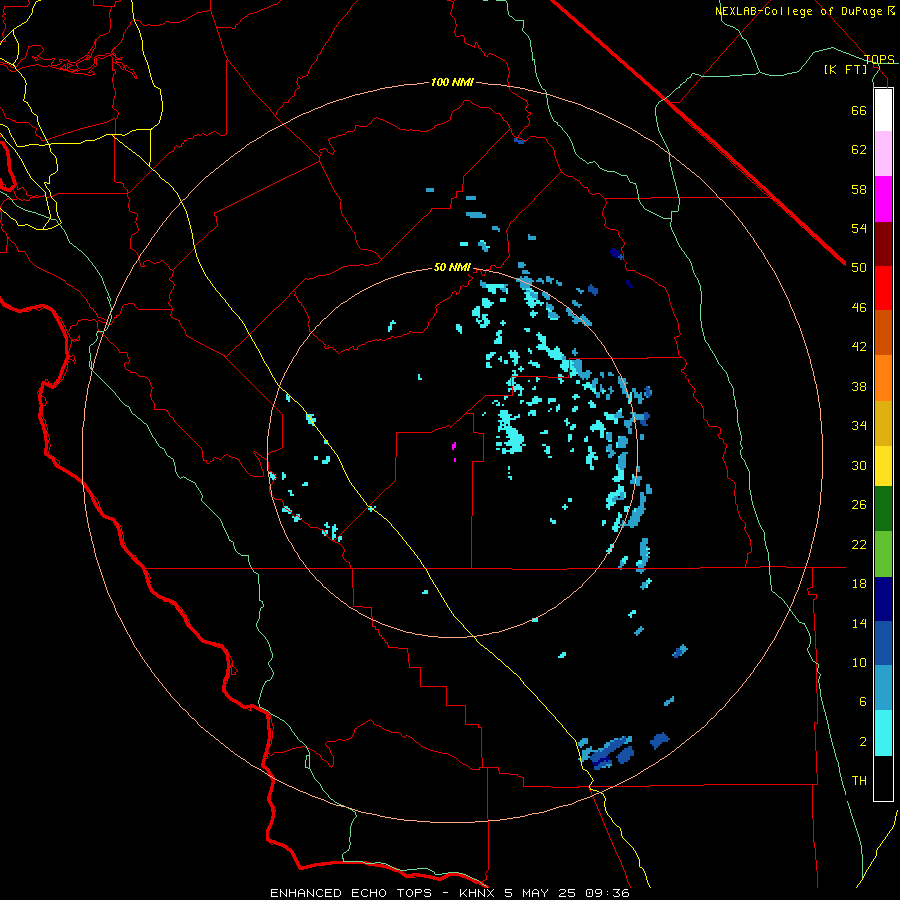Click the '26' legend value
This screenshot has width=900, height=900.
tap(859, 505)
